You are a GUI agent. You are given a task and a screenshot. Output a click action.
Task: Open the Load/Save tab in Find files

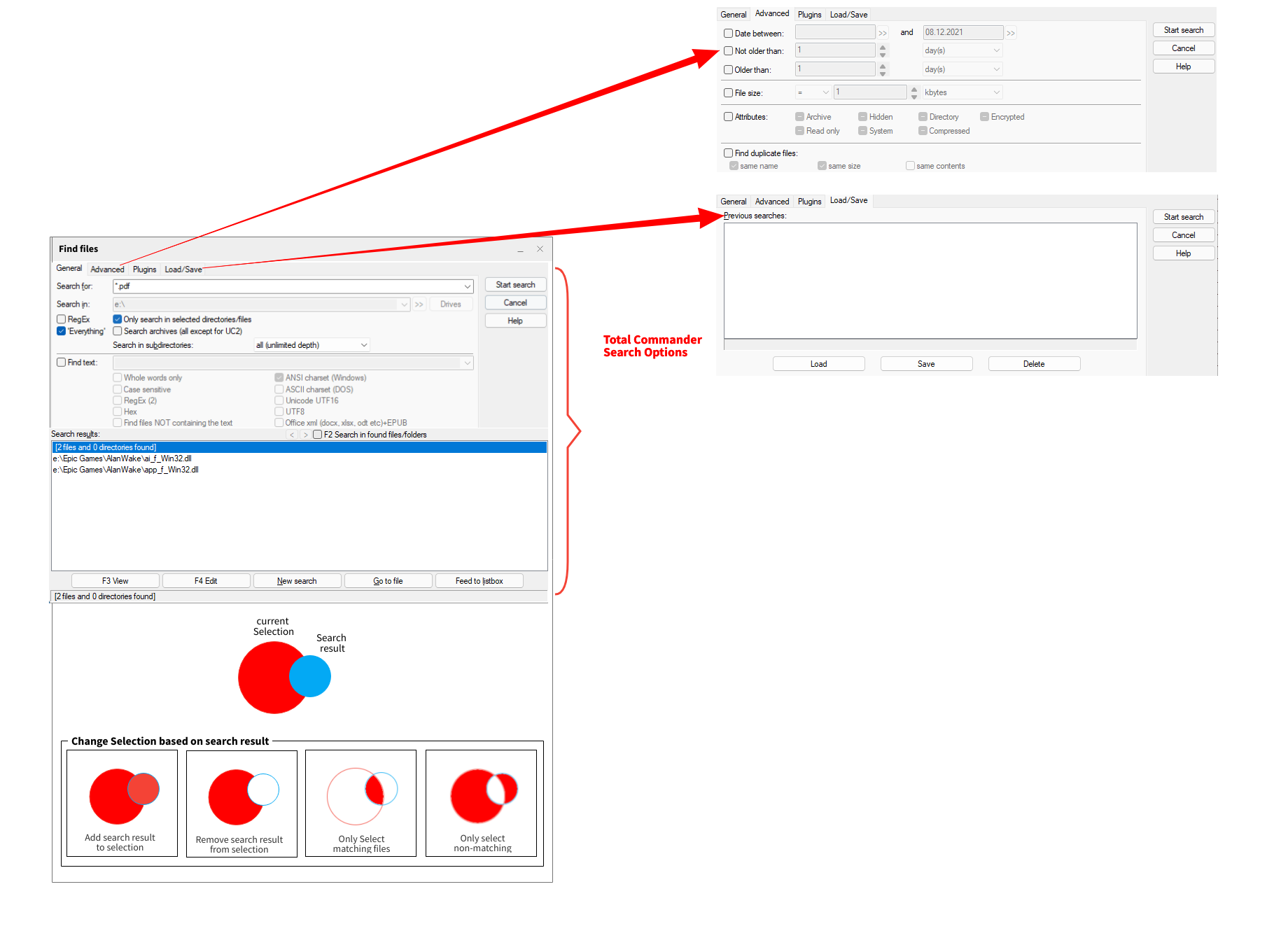183,269
